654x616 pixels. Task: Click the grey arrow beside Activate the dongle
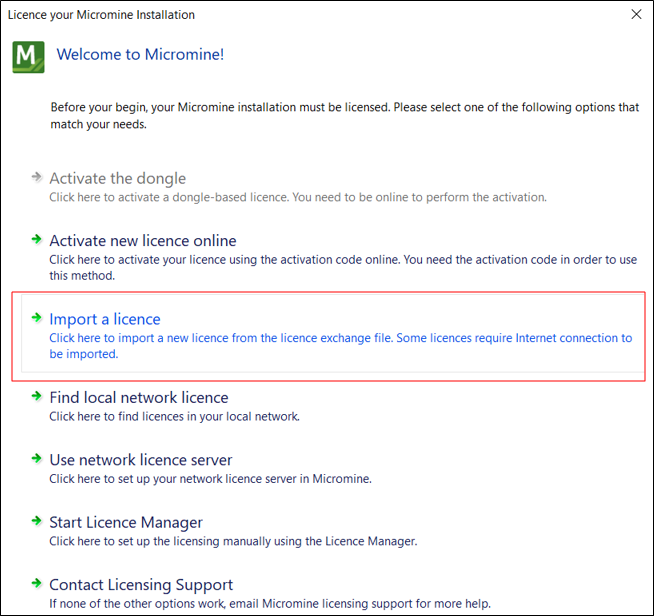tap(37, 177)
